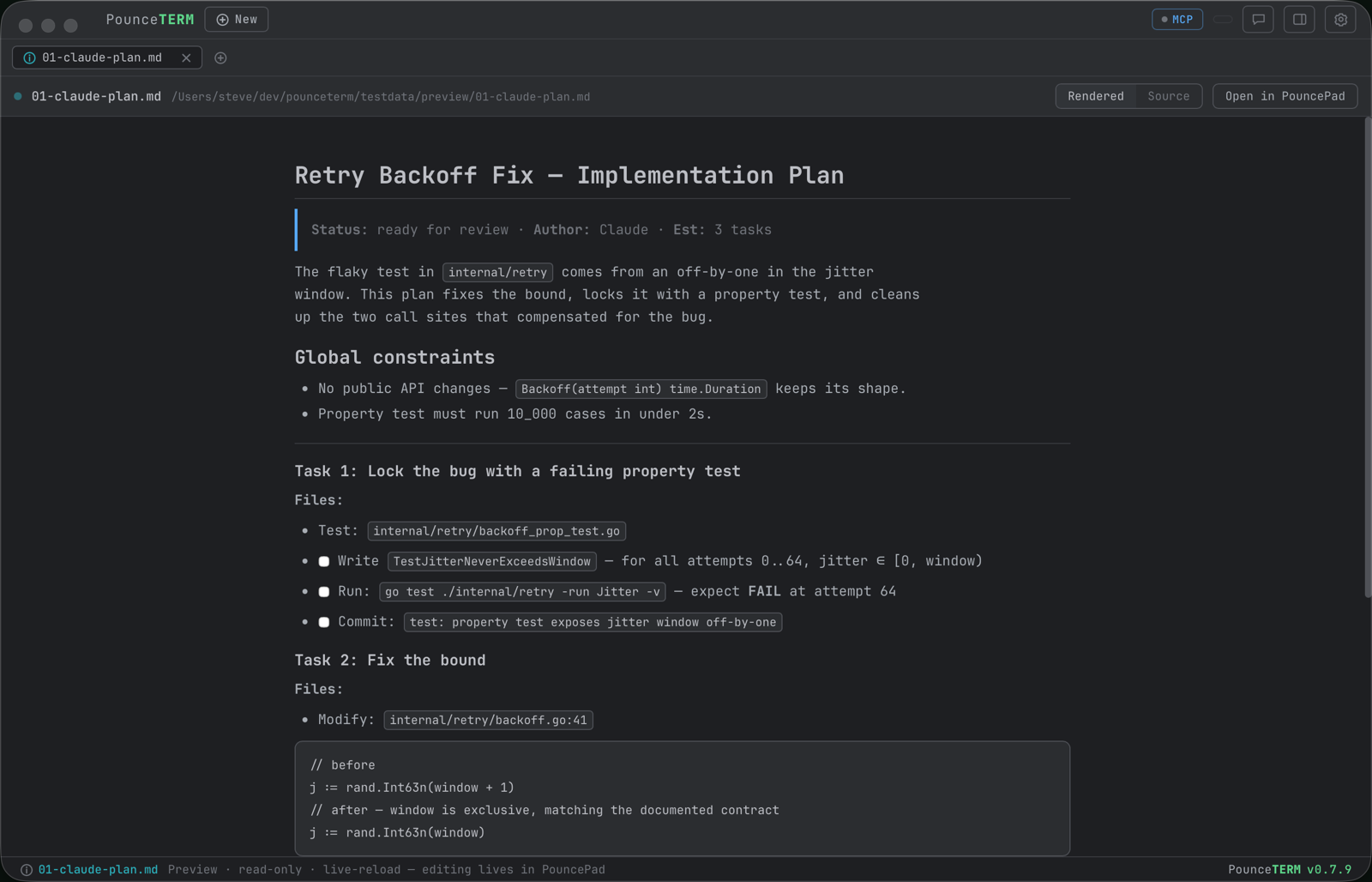Check the Run go test task box

[x=324, y=592]
